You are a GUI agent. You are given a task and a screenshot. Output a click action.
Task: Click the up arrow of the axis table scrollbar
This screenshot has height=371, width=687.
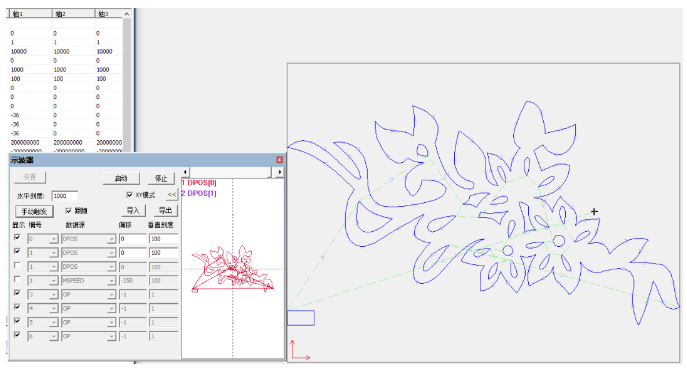[x=127, y=14]
